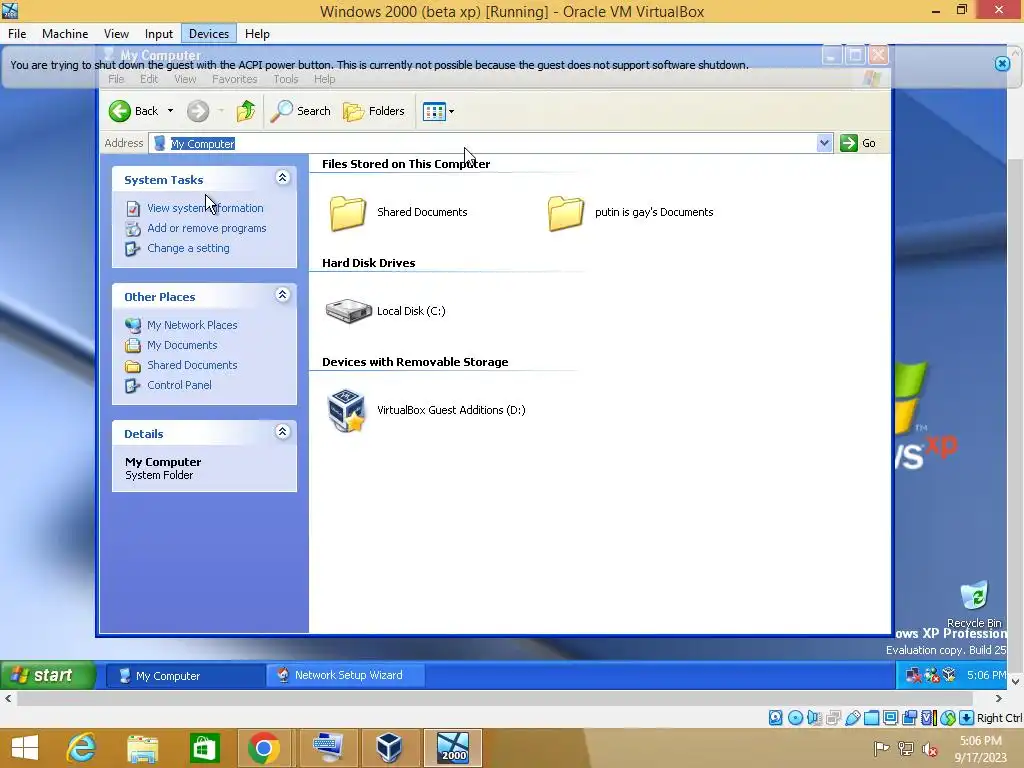1024x768 pixels.
Task: Open My Documents from Other Places
Action: point(182,345)
